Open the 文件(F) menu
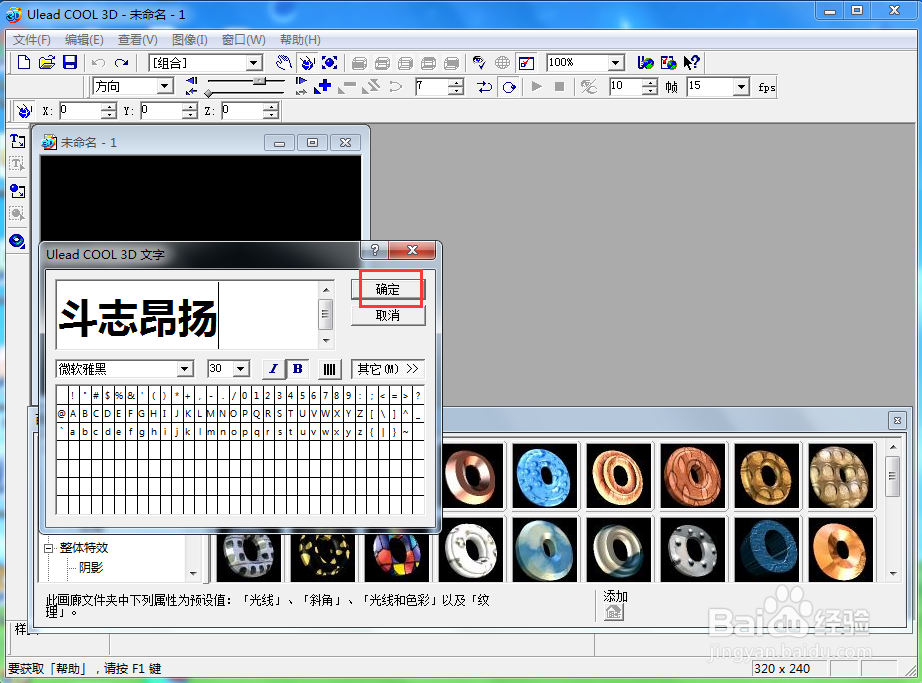The width and height of the screenshot is (922, 683). click(32, 40)
